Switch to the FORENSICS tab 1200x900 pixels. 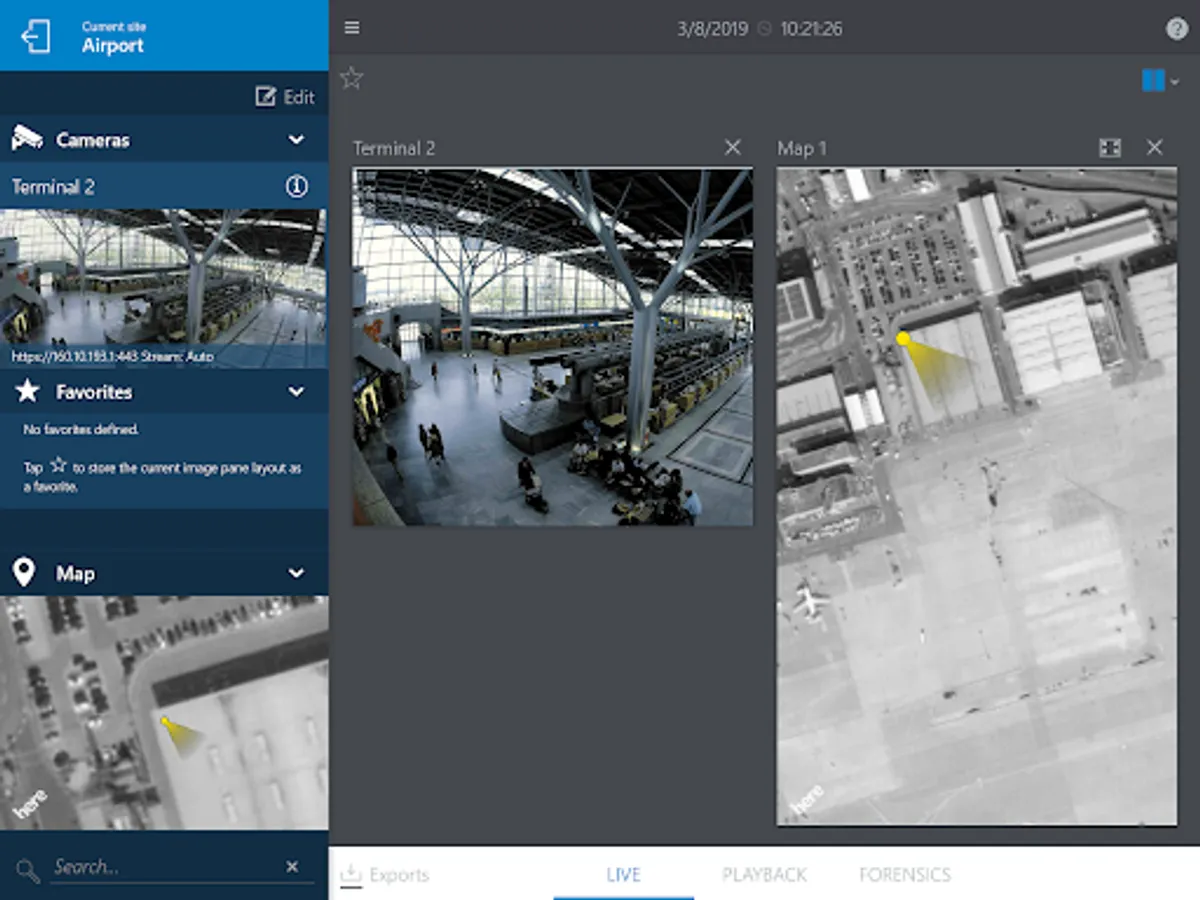point(905,875)
